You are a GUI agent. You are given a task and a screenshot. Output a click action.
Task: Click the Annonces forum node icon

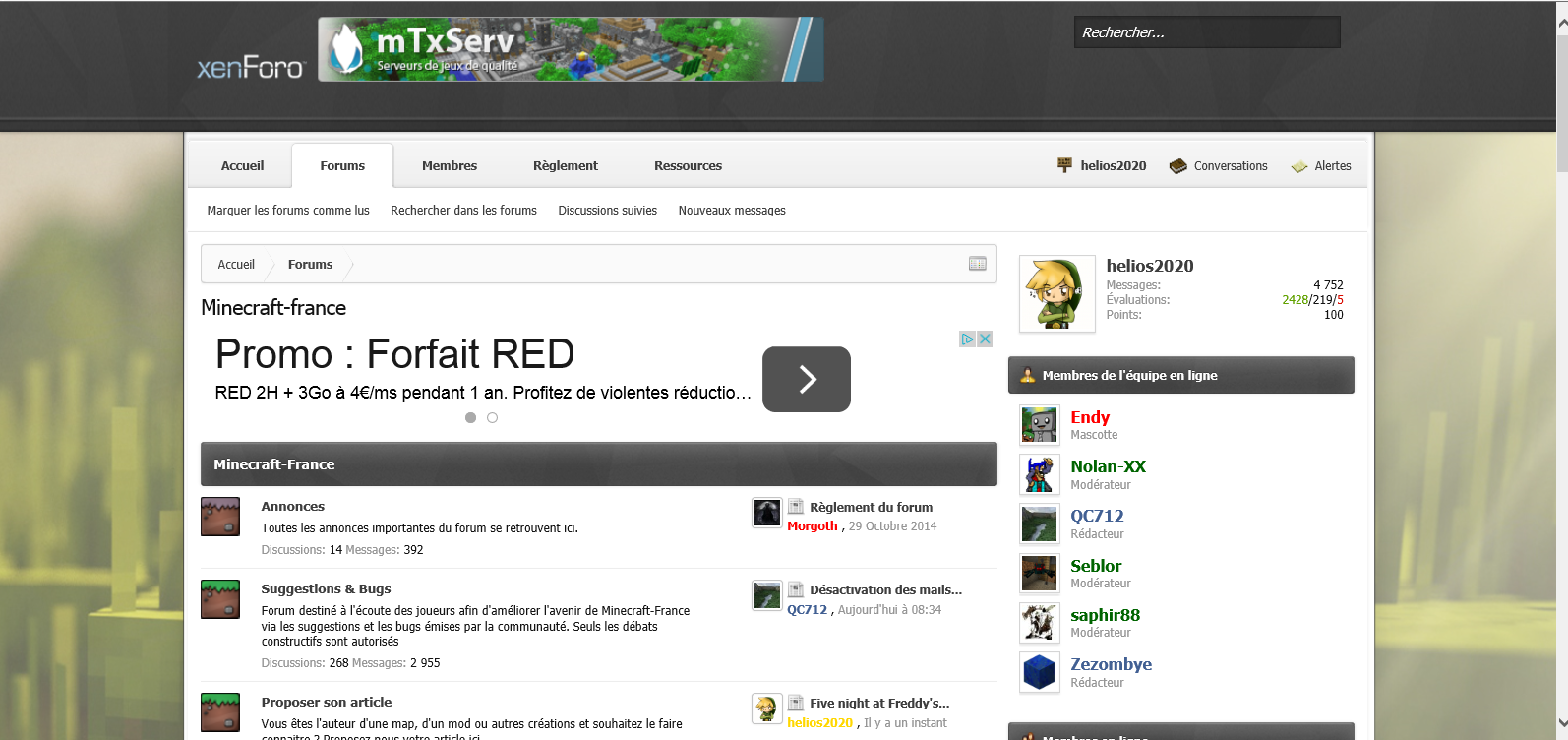(220, 517)
